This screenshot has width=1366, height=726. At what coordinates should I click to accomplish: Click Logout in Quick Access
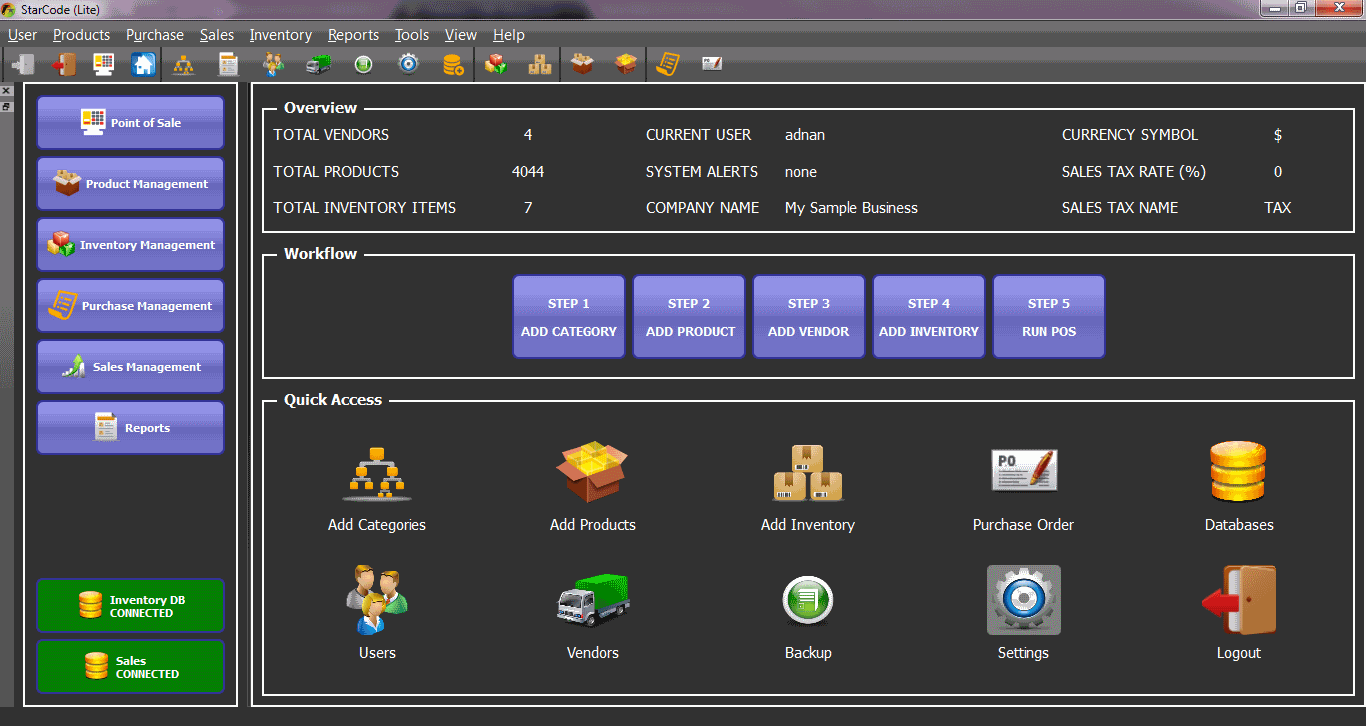[x=1239, y=614]
